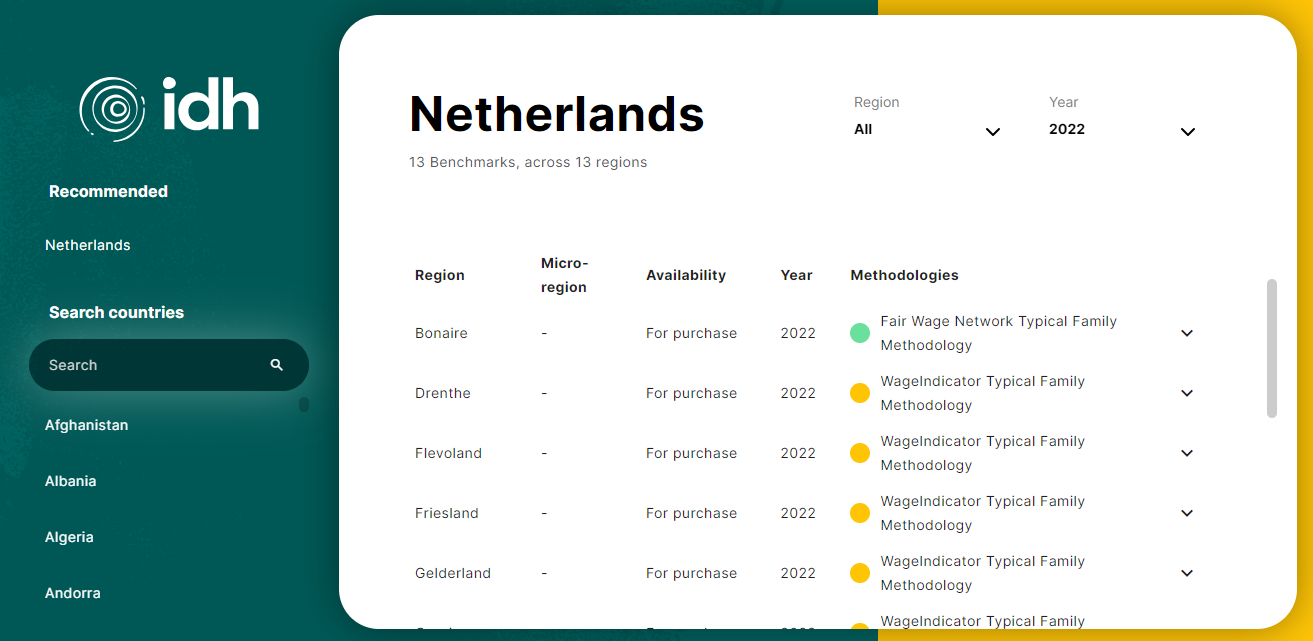This screenshot has height=641, width=1313.
Task: Expand the Drenthe row details
Action: pyautogui.click(x=1187, y=393)
